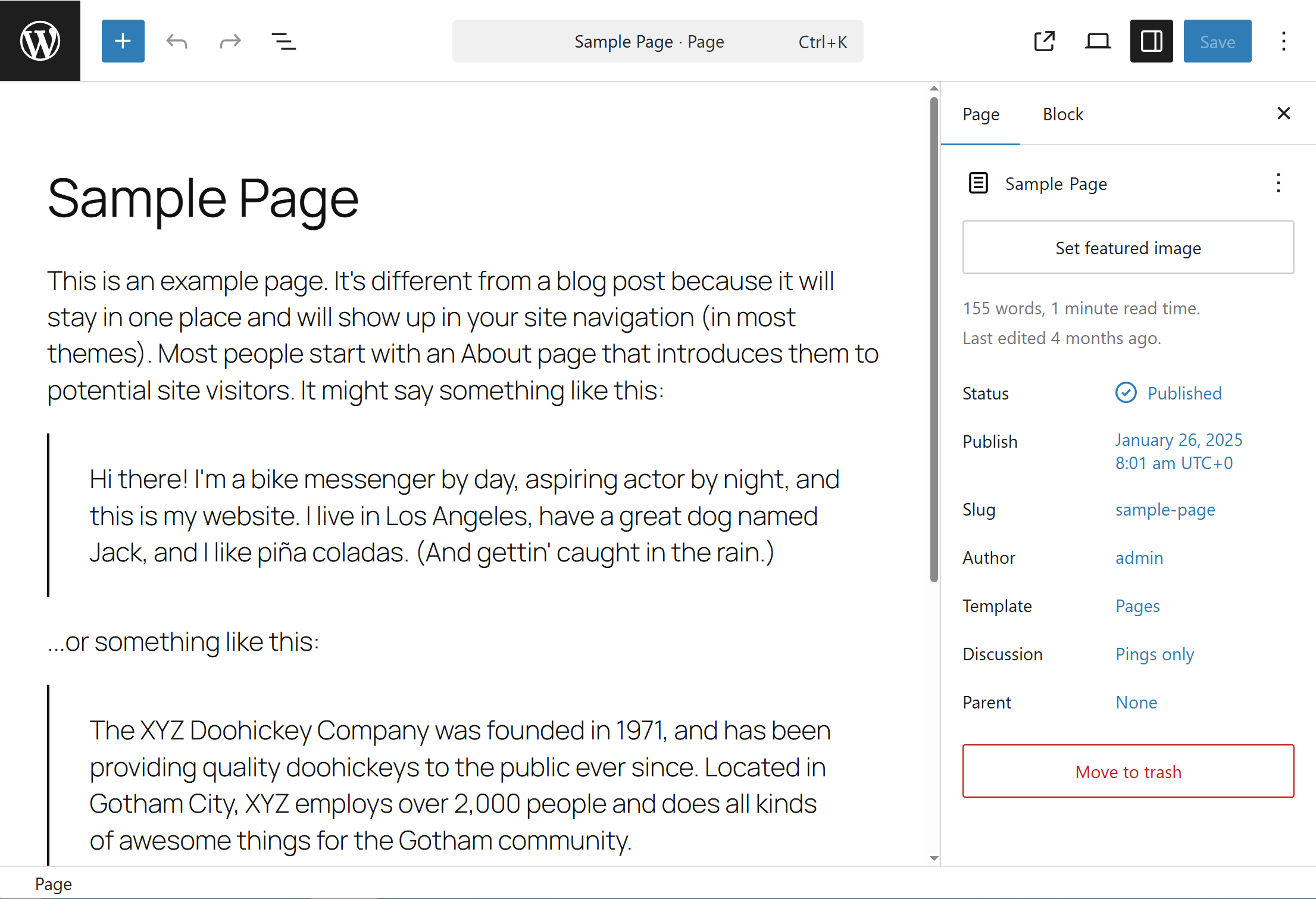Open the Published status dropdown
The width and height of the screenshot is (1316, 899).
pos(1183,394)
